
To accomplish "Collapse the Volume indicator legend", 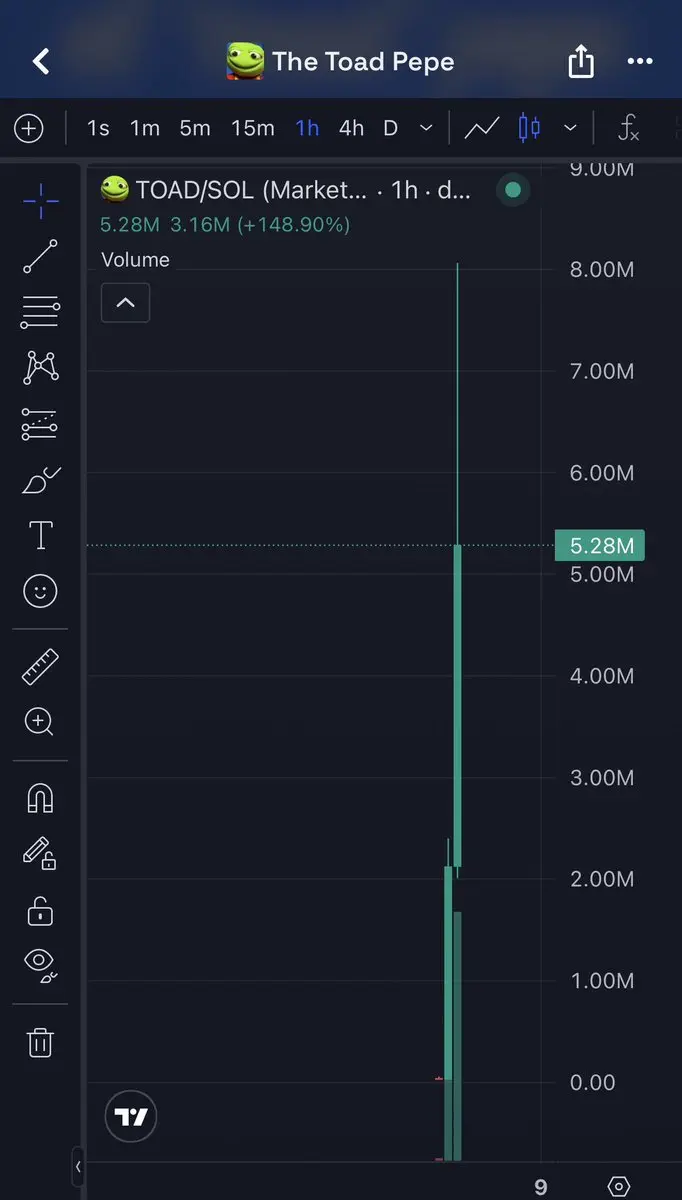I will pyautogui.click(x=125, y=303).
